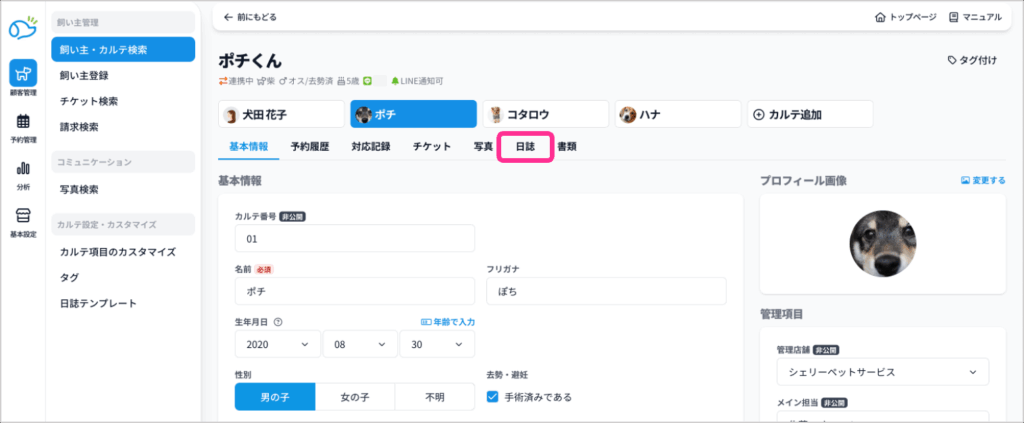Open 予約管理 calendar icon

[23, 127]
